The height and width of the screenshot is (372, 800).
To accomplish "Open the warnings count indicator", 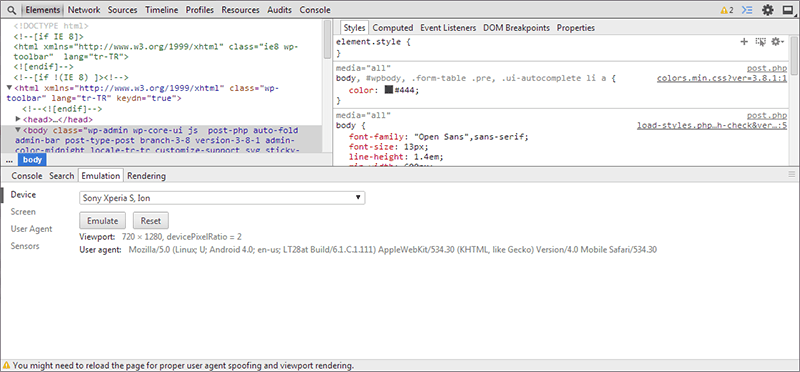I will [728, 10].
